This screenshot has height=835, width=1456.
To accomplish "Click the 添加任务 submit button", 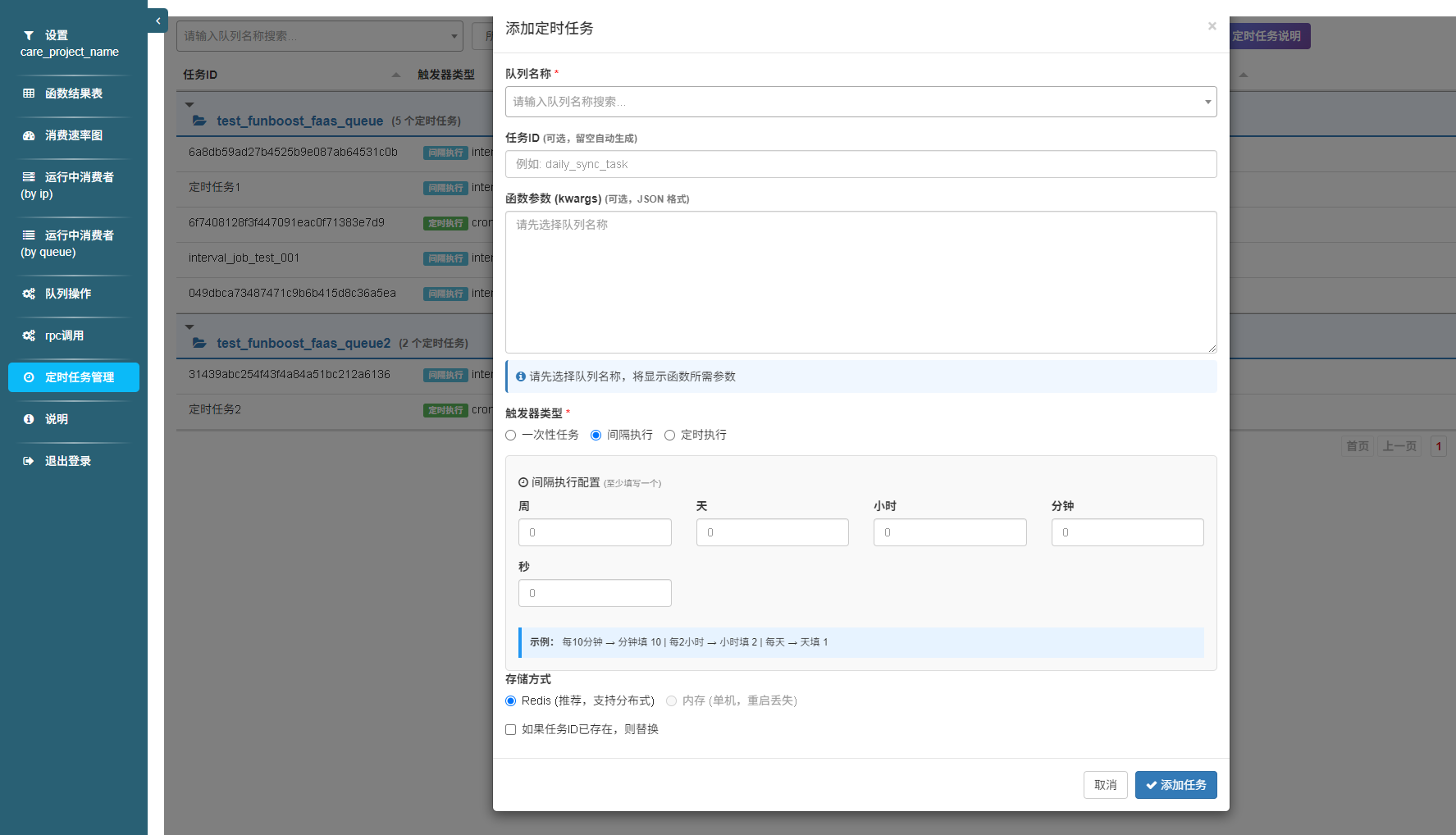I will point(1175,785).
